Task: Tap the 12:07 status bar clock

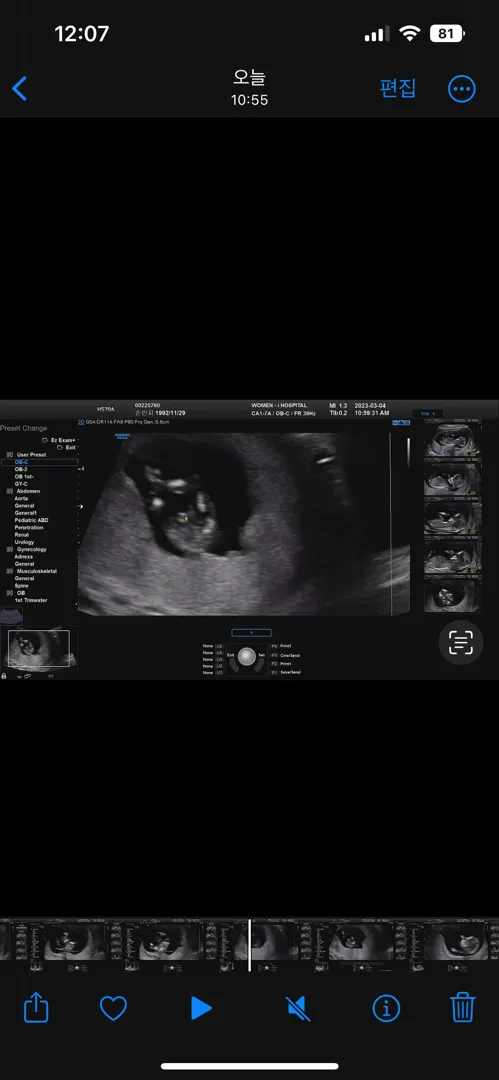Action: 81,33
